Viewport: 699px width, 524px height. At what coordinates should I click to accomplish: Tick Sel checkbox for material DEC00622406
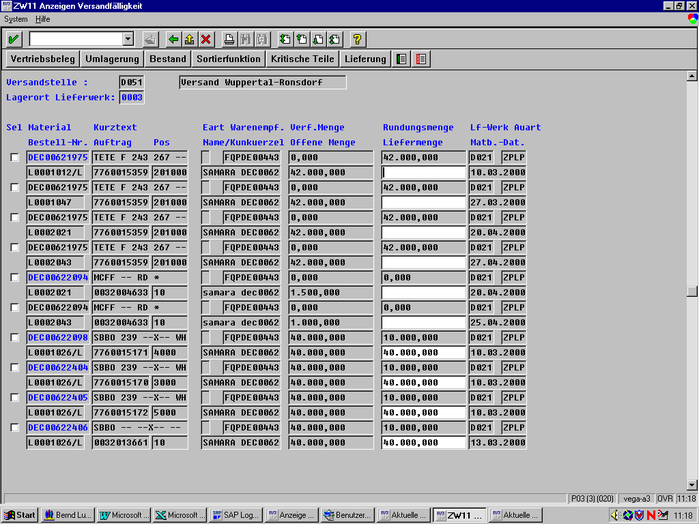[x=15, y=428]
